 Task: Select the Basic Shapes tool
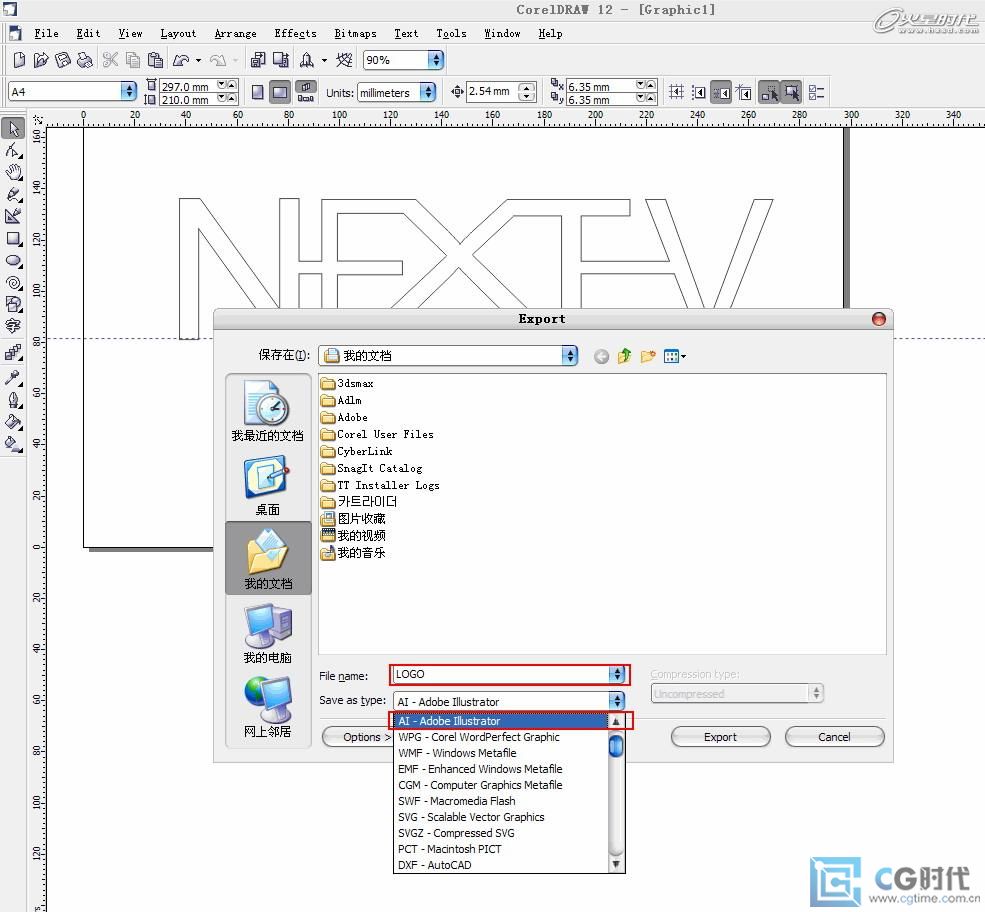13,305
